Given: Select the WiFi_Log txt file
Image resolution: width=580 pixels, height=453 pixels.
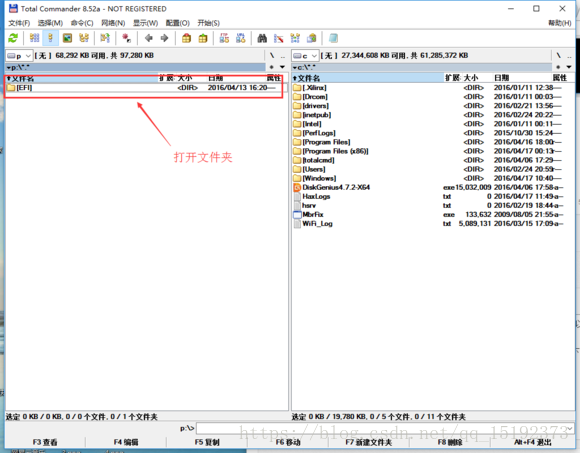Looking at the screenshot, I should 433,224.
